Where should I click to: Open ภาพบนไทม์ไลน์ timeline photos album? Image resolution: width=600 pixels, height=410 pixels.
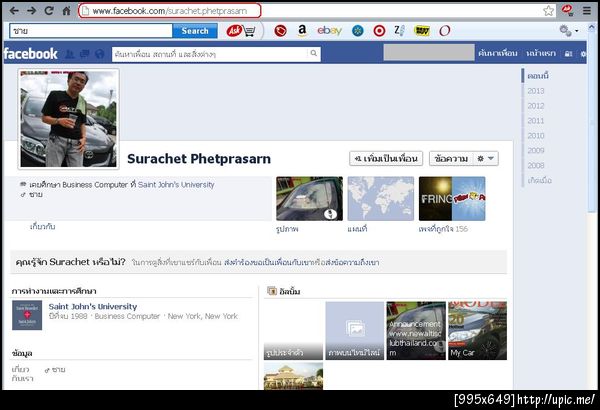(355, 331)
